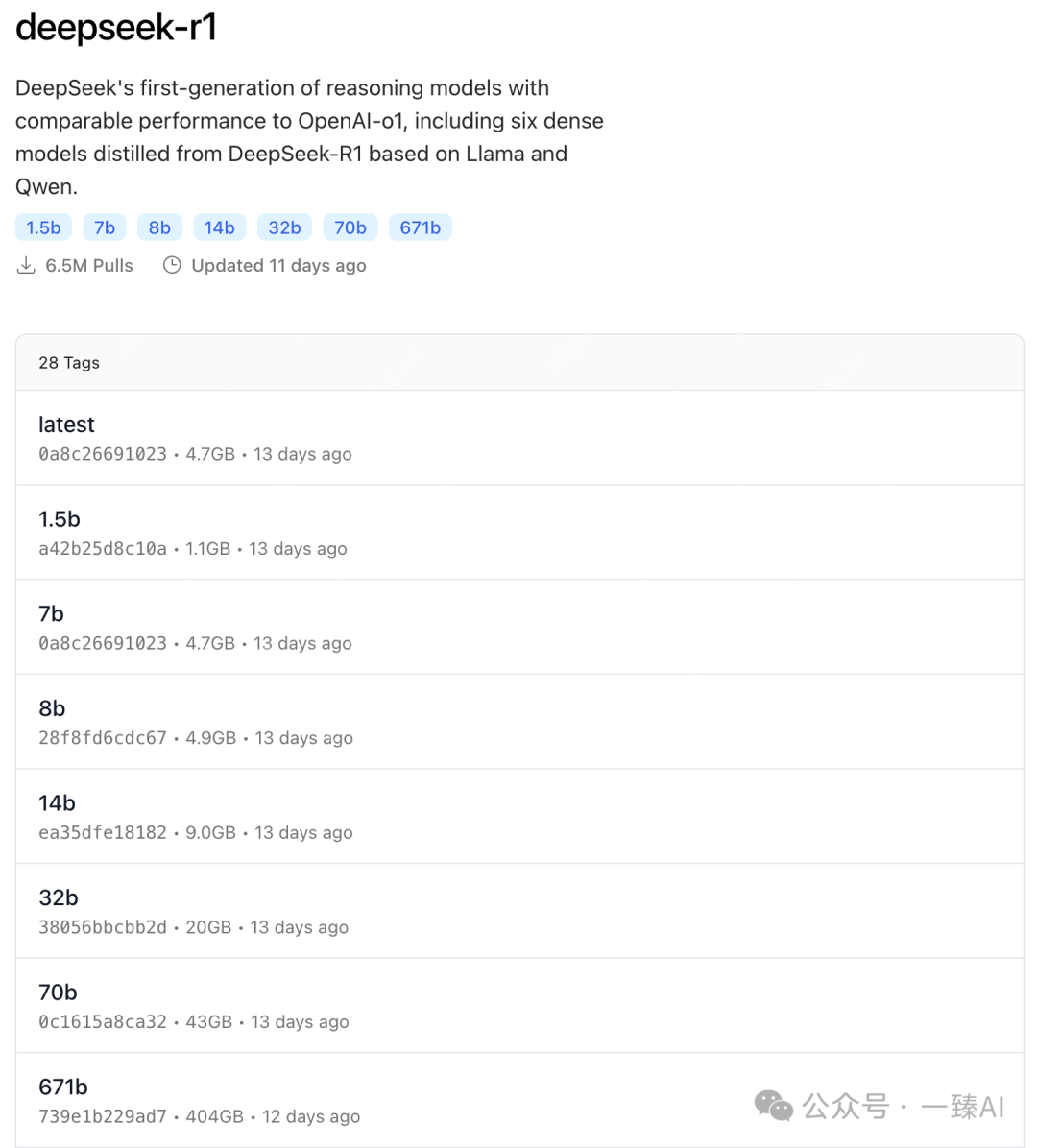Viewport: 1037px width, 1148px height.
Task: Open the 70b tag in list
Action: [x=58, y=993]
